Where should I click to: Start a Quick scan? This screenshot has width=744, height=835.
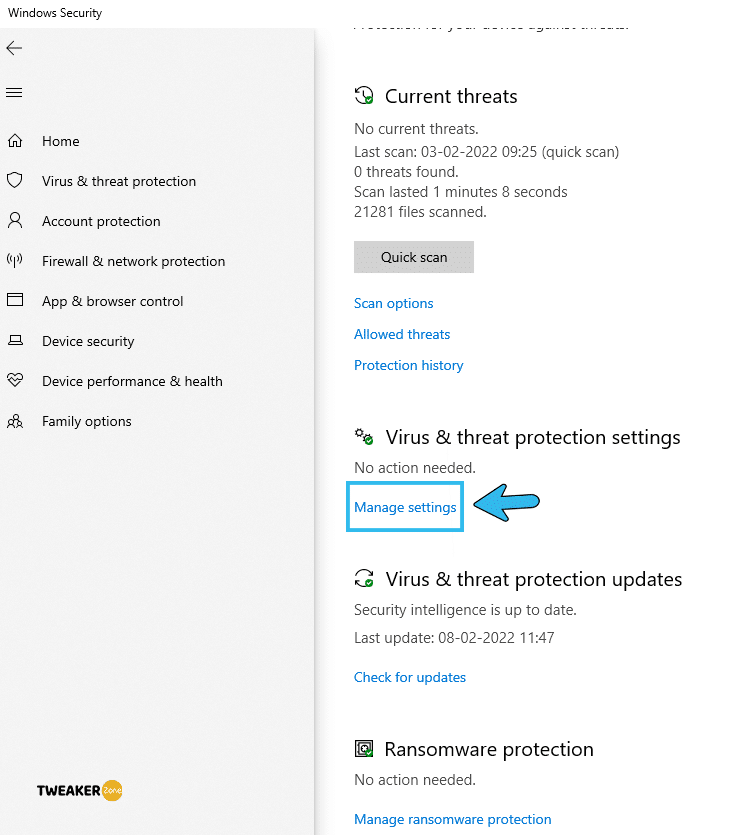(414, 257)
